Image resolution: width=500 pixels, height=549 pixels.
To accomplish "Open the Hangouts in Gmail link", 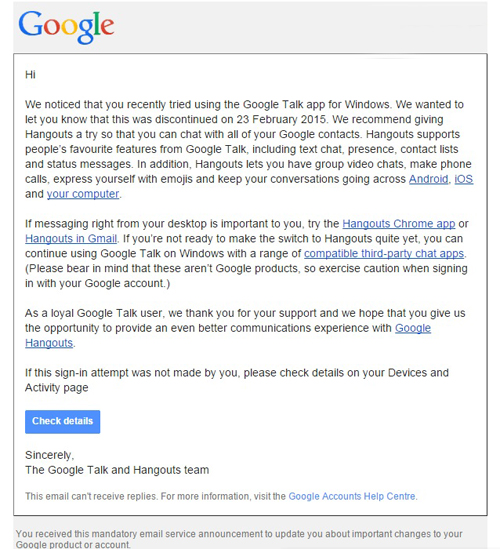I will coord(71,239).
